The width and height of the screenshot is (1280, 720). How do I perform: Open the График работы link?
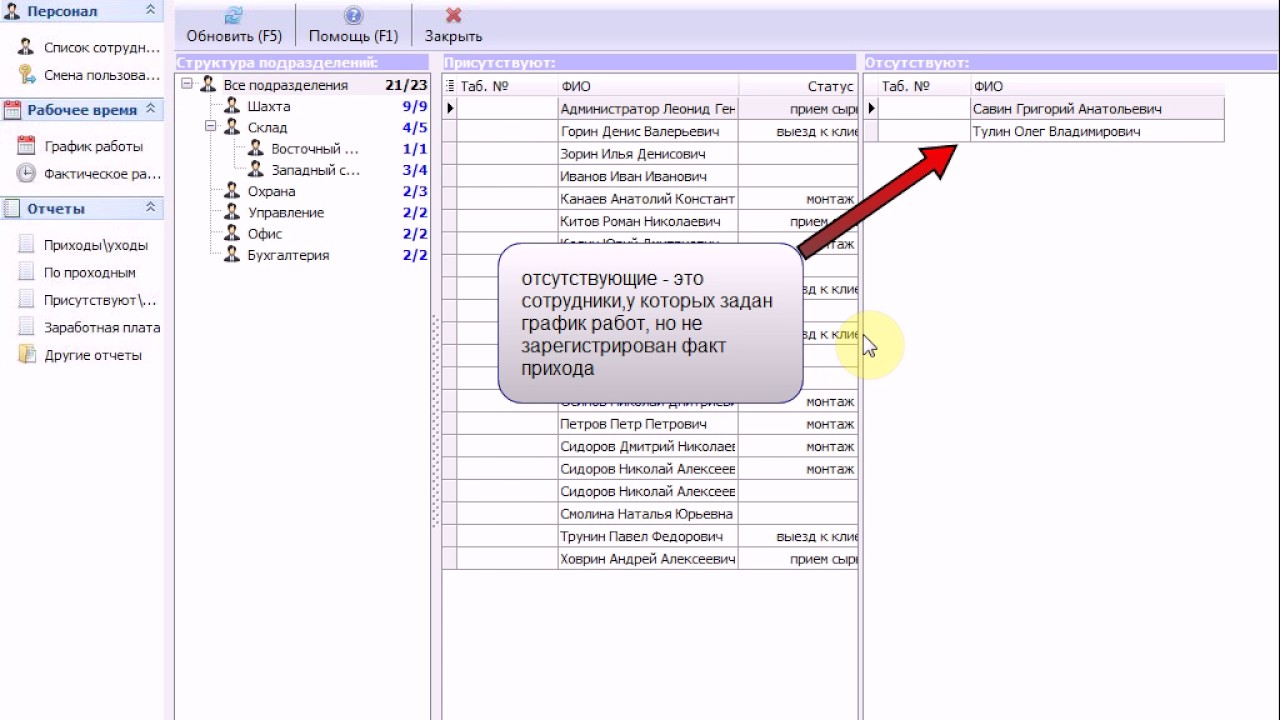(x=93, y=146)
